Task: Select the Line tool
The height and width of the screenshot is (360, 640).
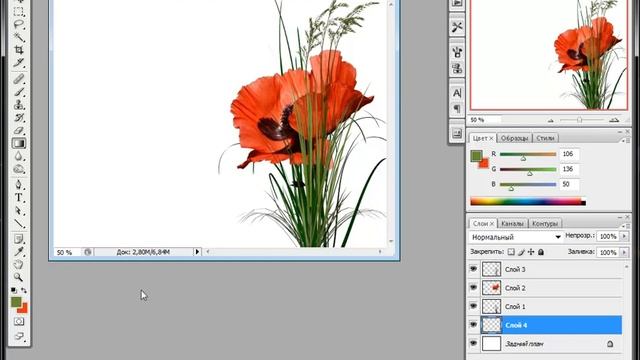Action: coord(19,223)
